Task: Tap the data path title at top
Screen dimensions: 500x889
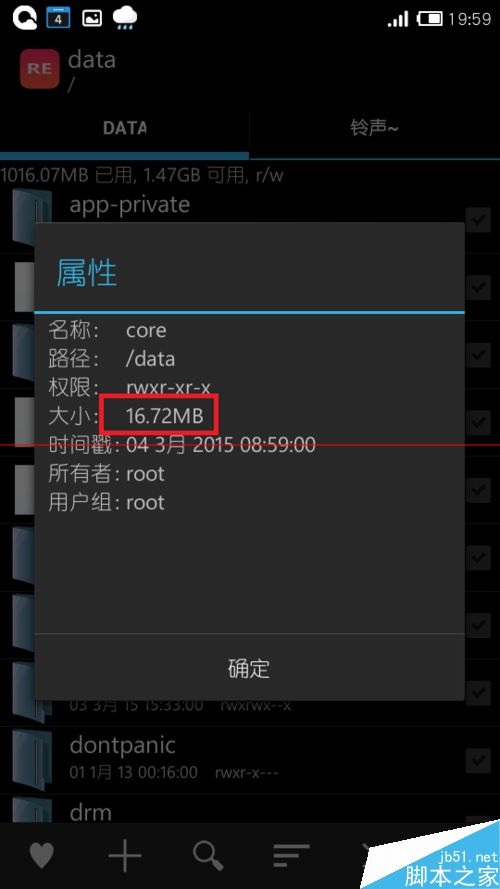Action: coord(92,60)
